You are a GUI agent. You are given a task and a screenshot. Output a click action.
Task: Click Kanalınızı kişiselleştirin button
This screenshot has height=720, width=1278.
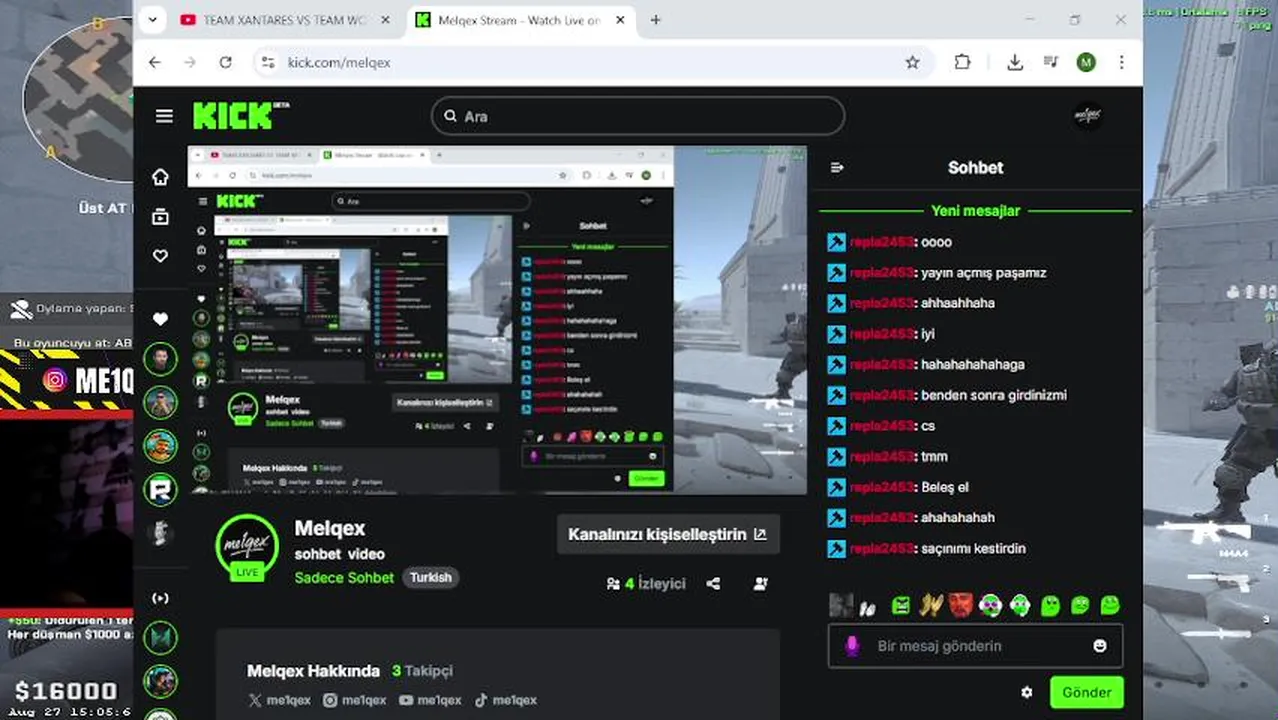click(x=667, y=534)
